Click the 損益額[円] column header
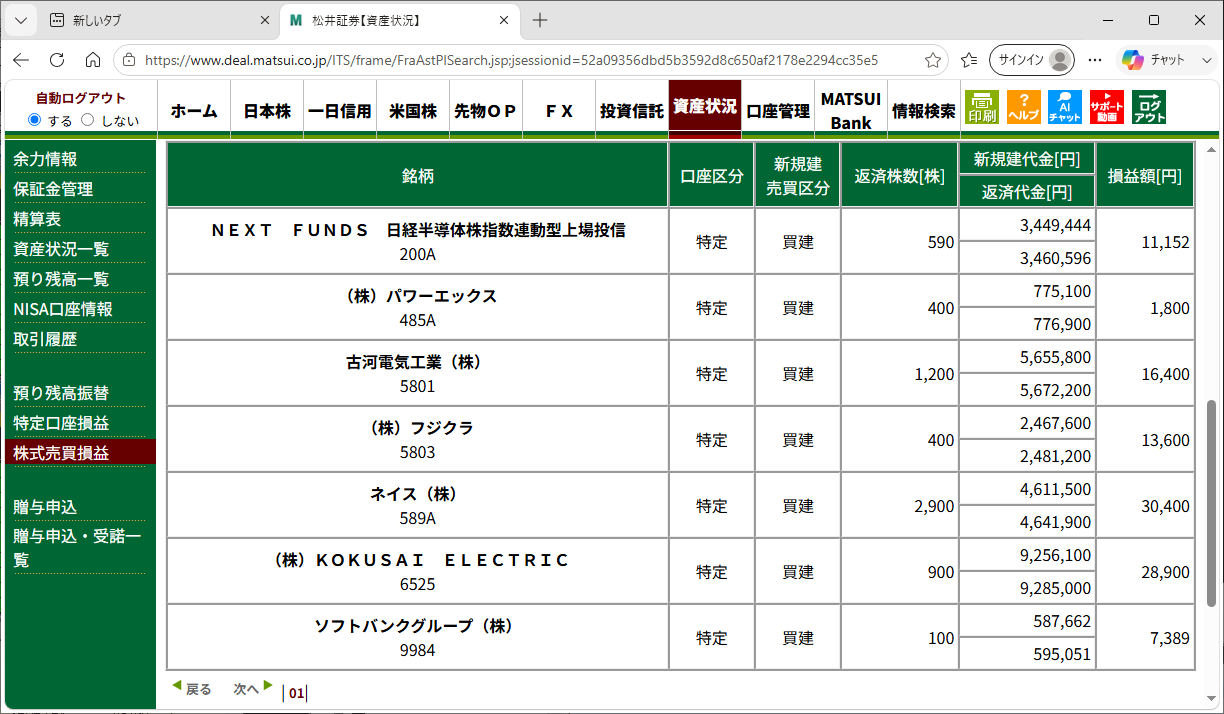The image size is (1224, 714). pos(1145,176)
